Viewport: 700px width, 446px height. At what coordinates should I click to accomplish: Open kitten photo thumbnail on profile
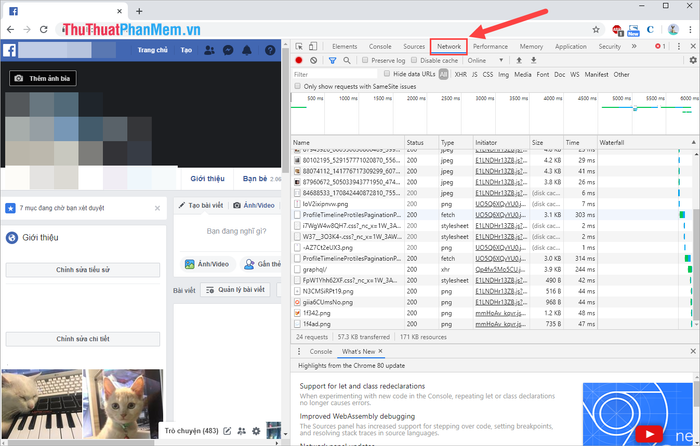click(x=124, y=404)
